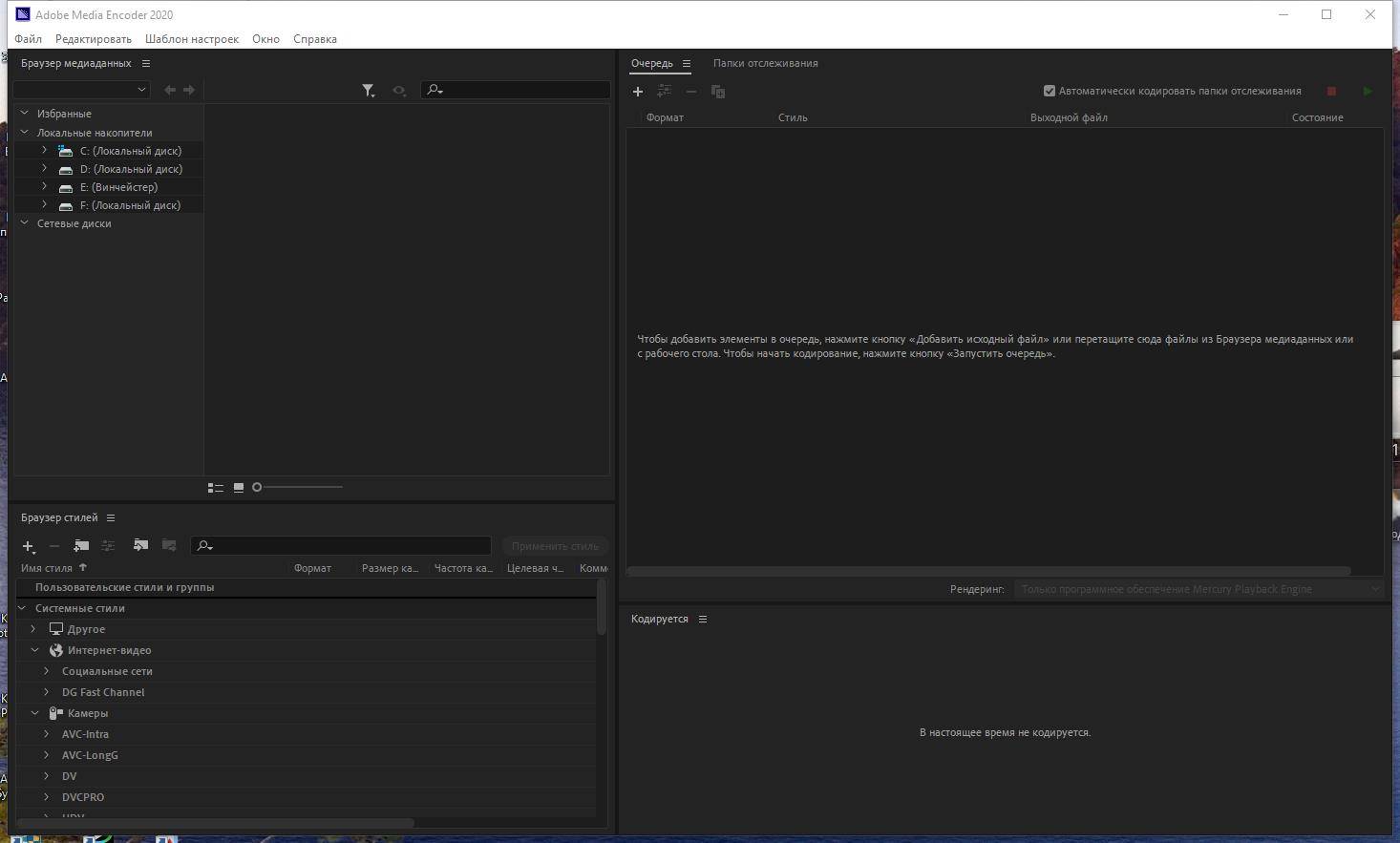1400x843 pixels.
Task: Click the Add Source plus icon in Queue
Action: point(638,92)
